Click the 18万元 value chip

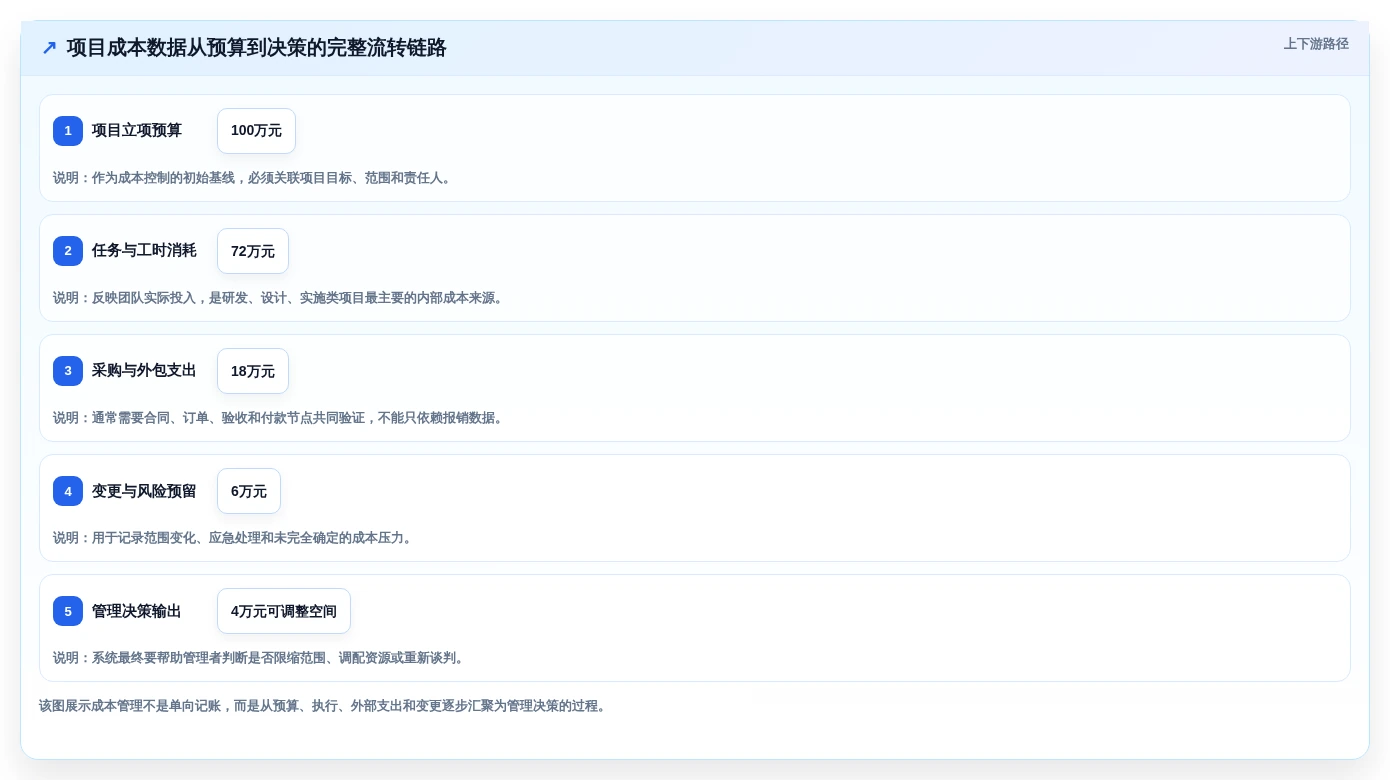click(253, 371)
